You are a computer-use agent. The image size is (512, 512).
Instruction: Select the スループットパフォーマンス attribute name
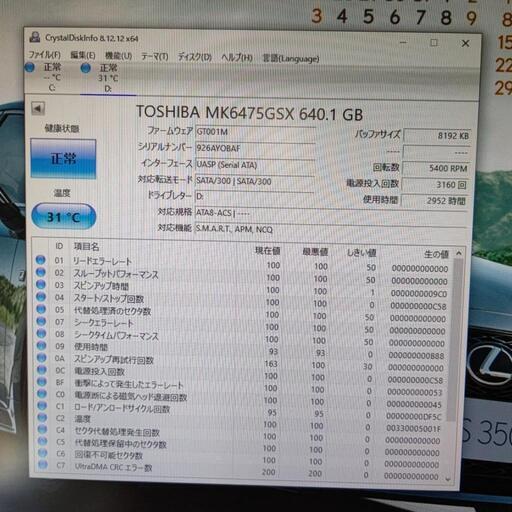click(116, 274)
